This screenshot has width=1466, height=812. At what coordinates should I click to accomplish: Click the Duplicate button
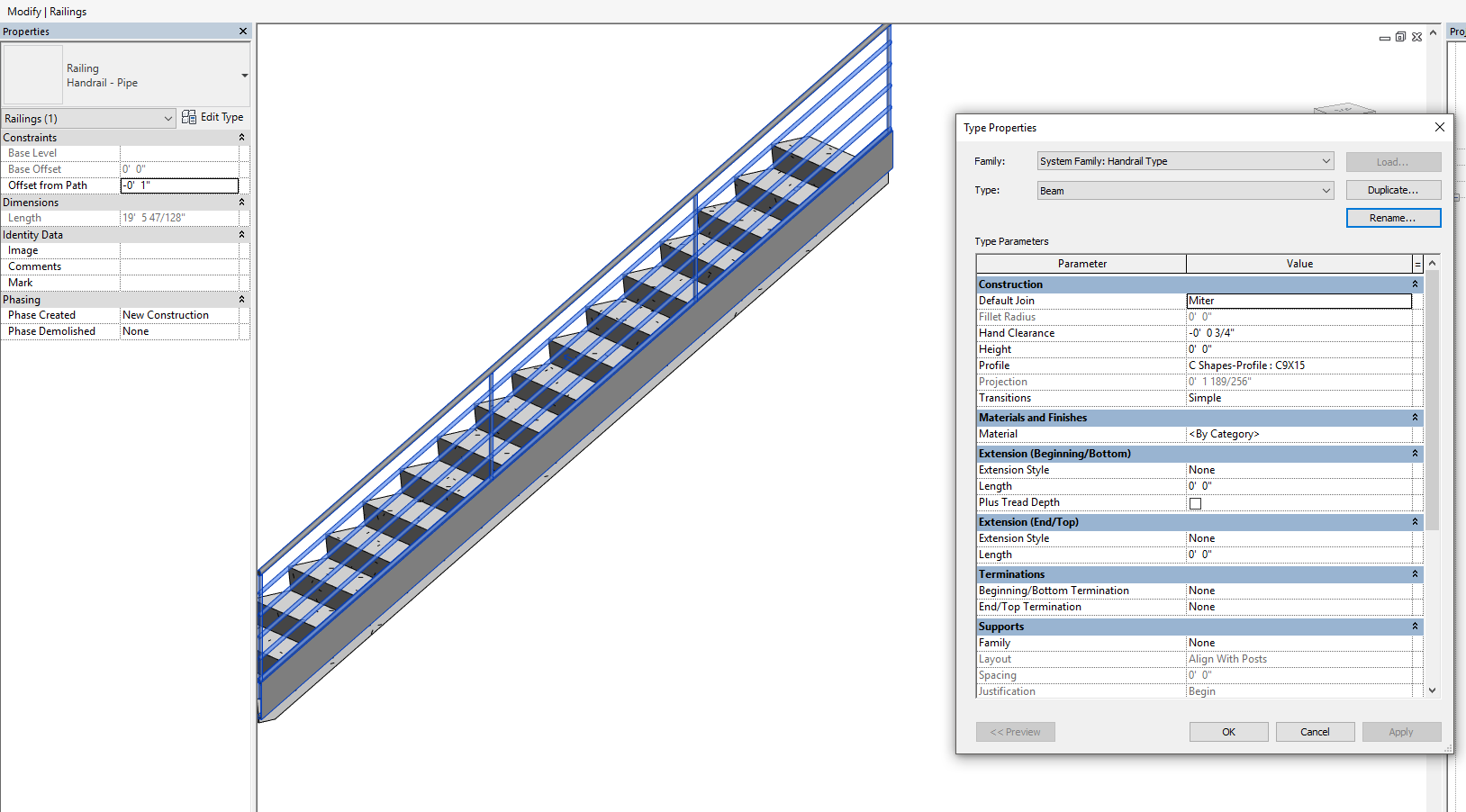pos(1393,190)
